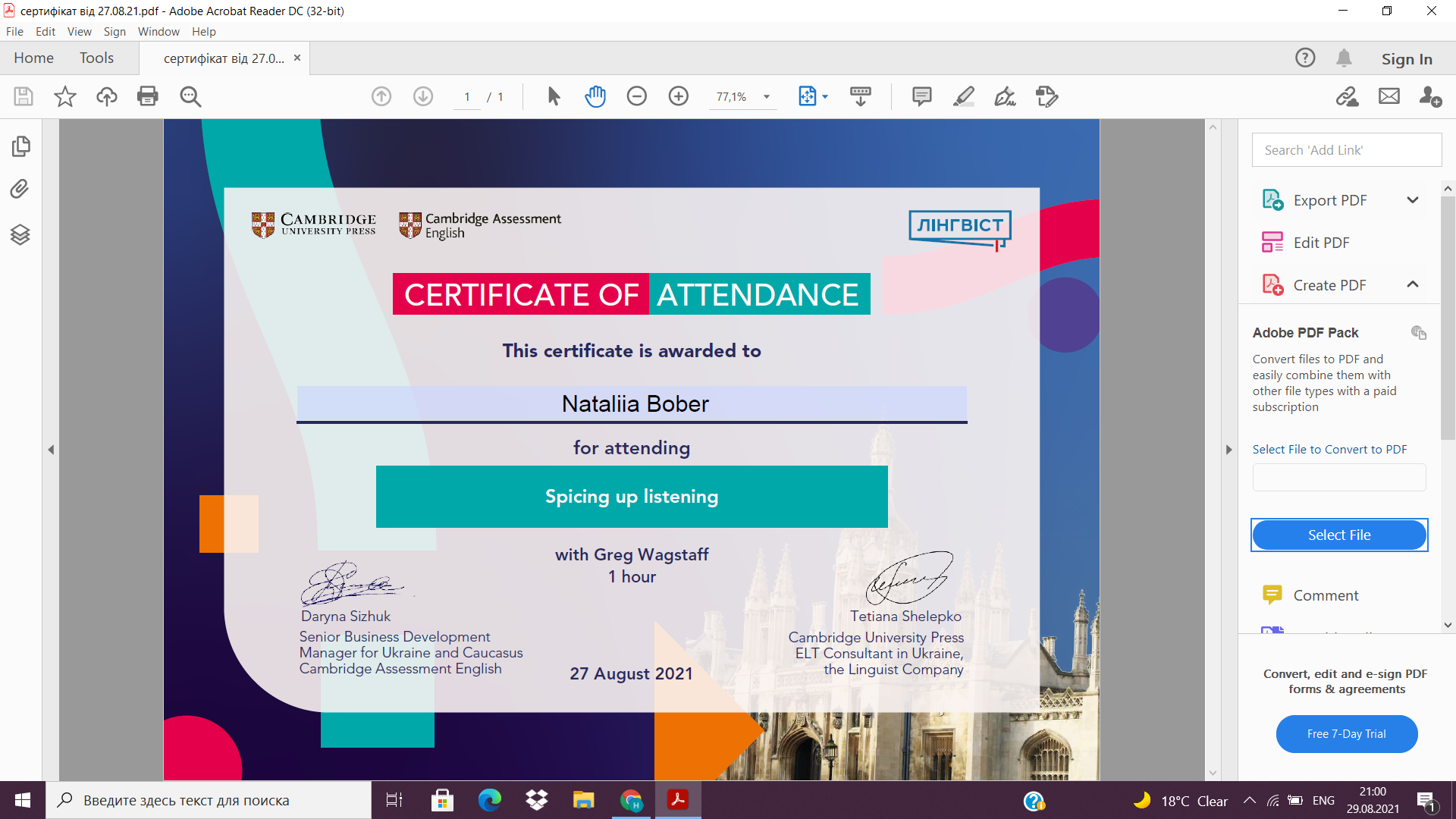Click the Select File button
This screenshot has width=1456, height=819.
1338,535
